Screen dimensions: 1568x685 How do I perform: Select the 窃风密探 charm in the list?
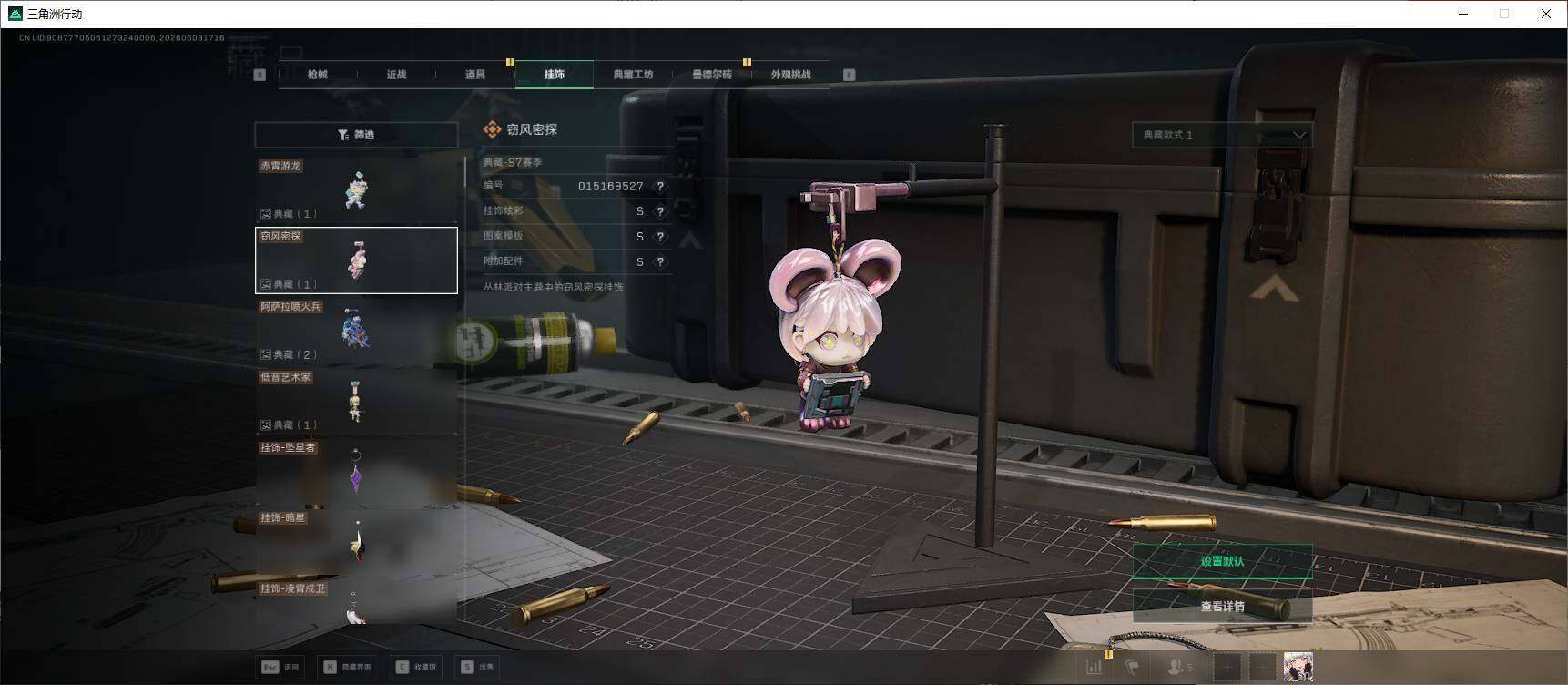356,261
